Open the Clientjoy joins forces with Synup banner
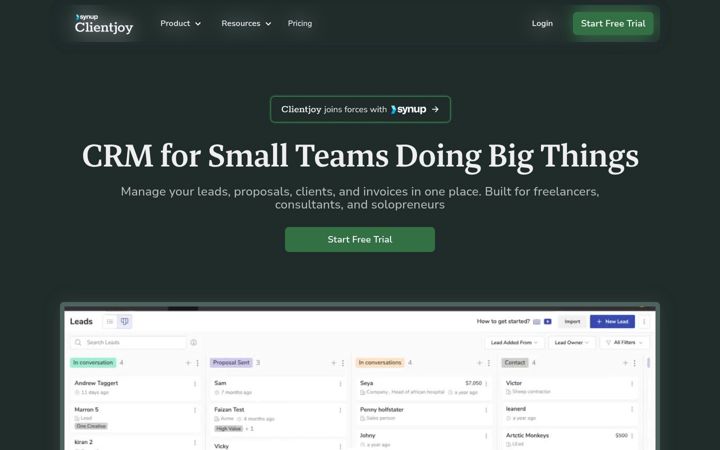Screen dimensions: 720x450 360,109
